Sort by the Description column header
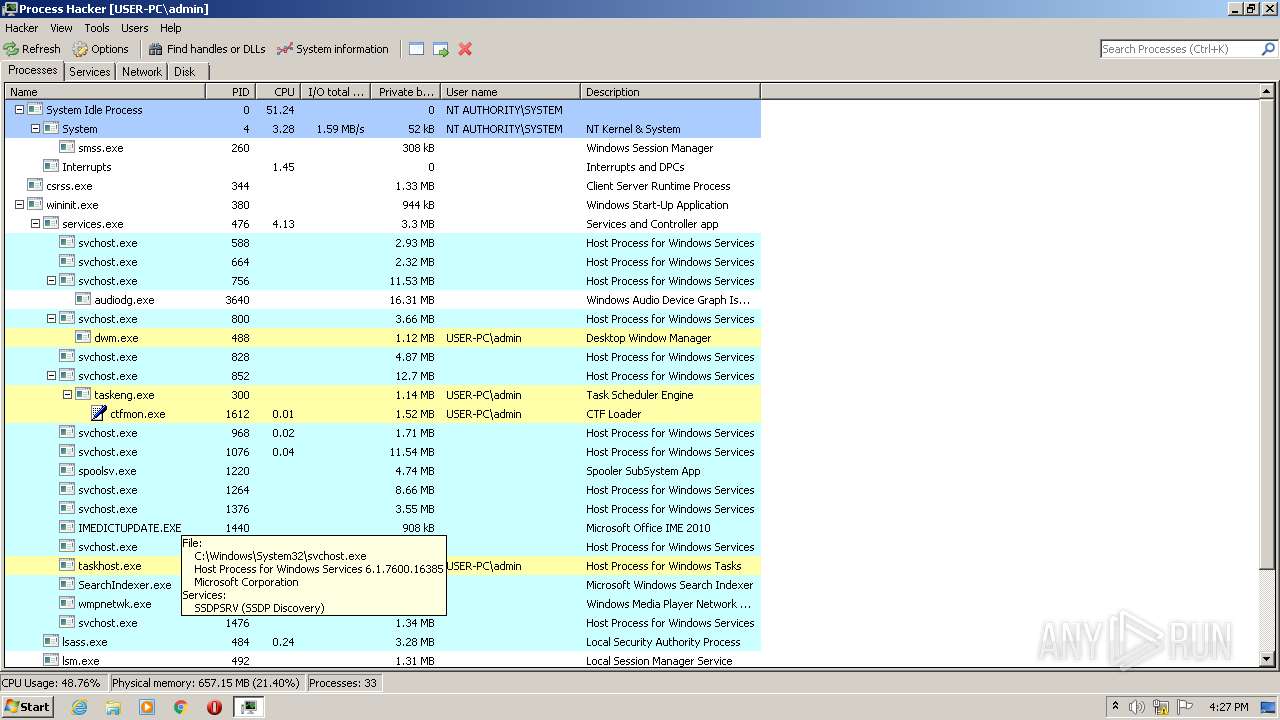The height and width of the screenshot is (720, 1280). click(x=670, y=92)
